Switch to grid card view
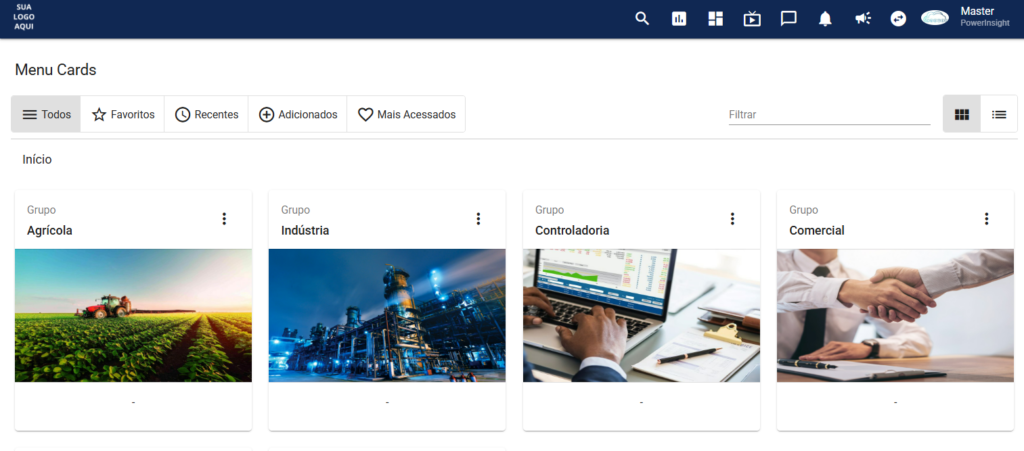 pyautogui.click(x=962, y=114)
